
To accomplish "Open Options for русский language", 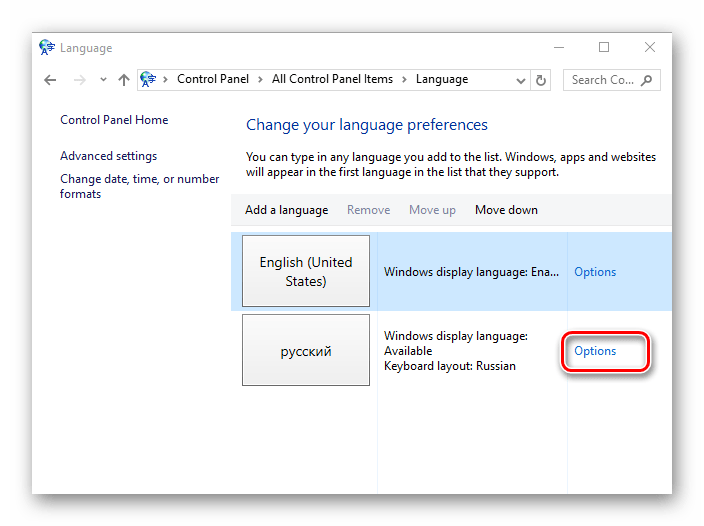I will [595, 351].
